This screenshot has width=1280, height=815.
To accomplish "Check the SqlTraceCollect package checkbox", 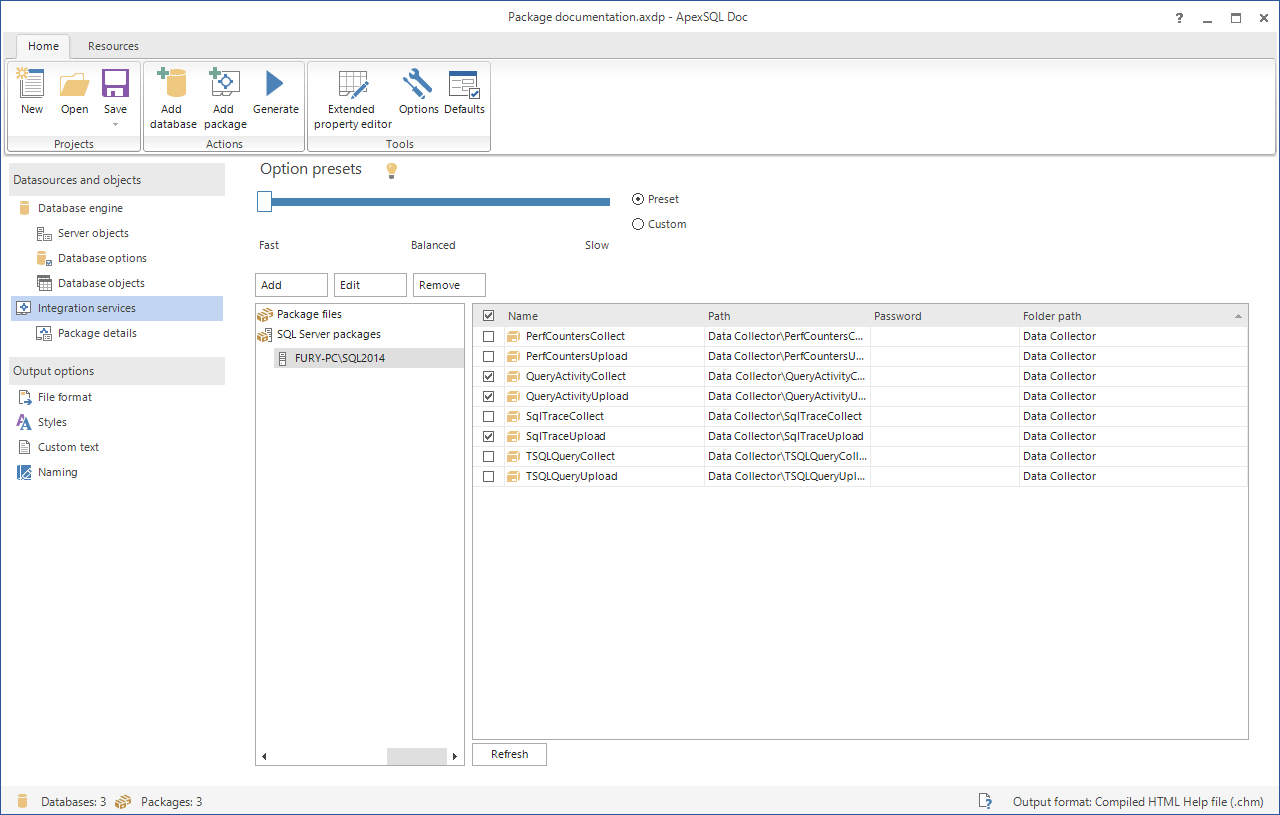I will point(488,416).
